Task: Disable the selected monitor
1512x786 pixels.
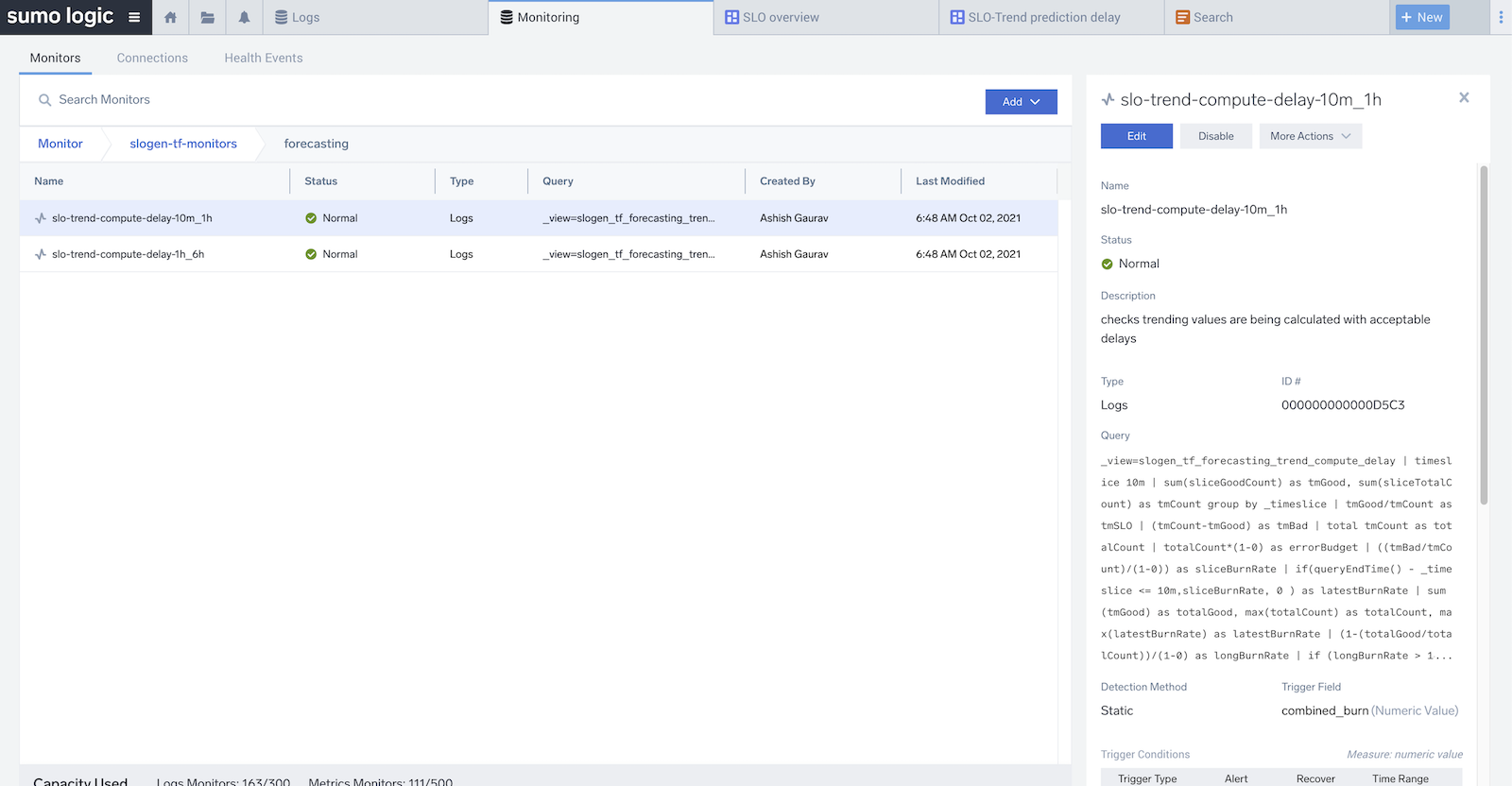Action: click(x=1216, y=136)
